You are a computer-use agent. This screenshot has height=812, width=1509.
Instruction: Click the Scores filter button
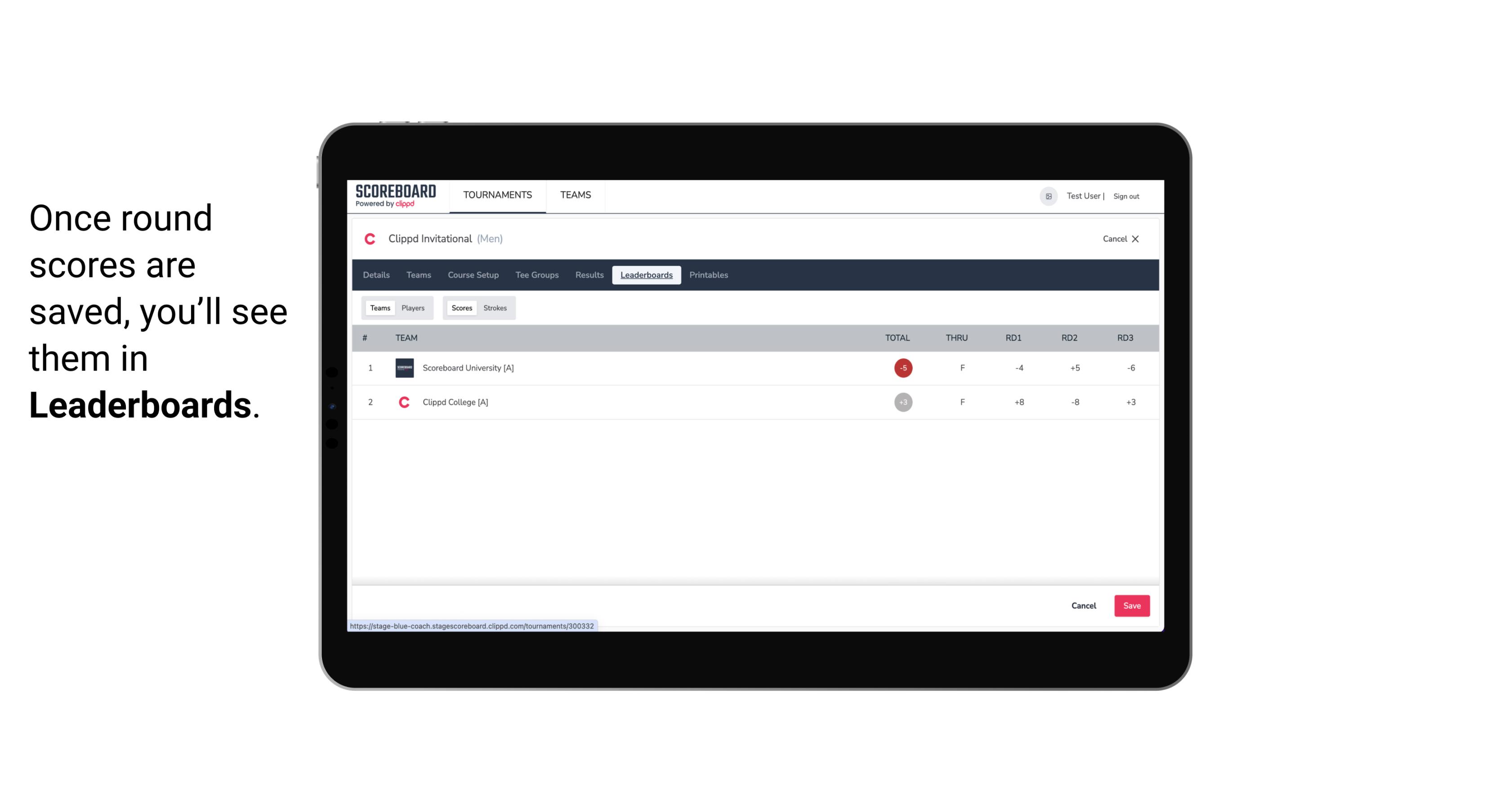click(x=461, y=308)
